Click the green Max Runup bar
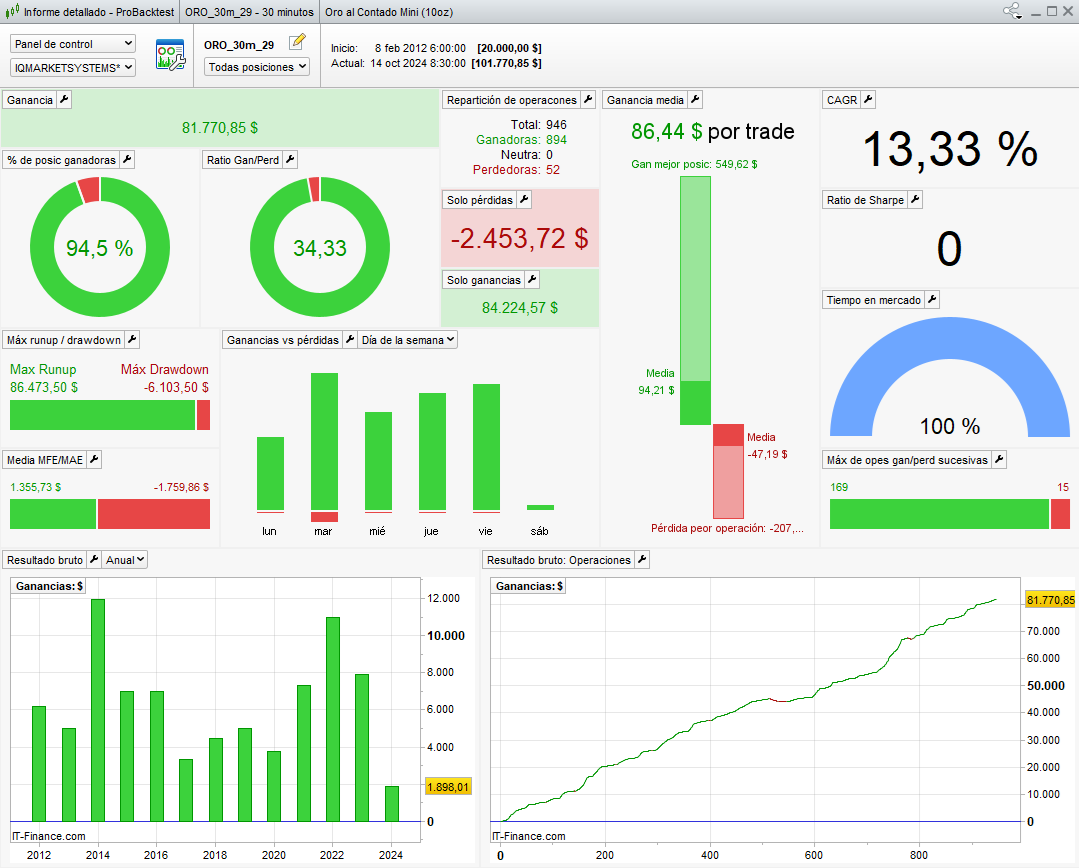Image resolution: width=1079 pixels, height=868 pixels. click(103, 415)
